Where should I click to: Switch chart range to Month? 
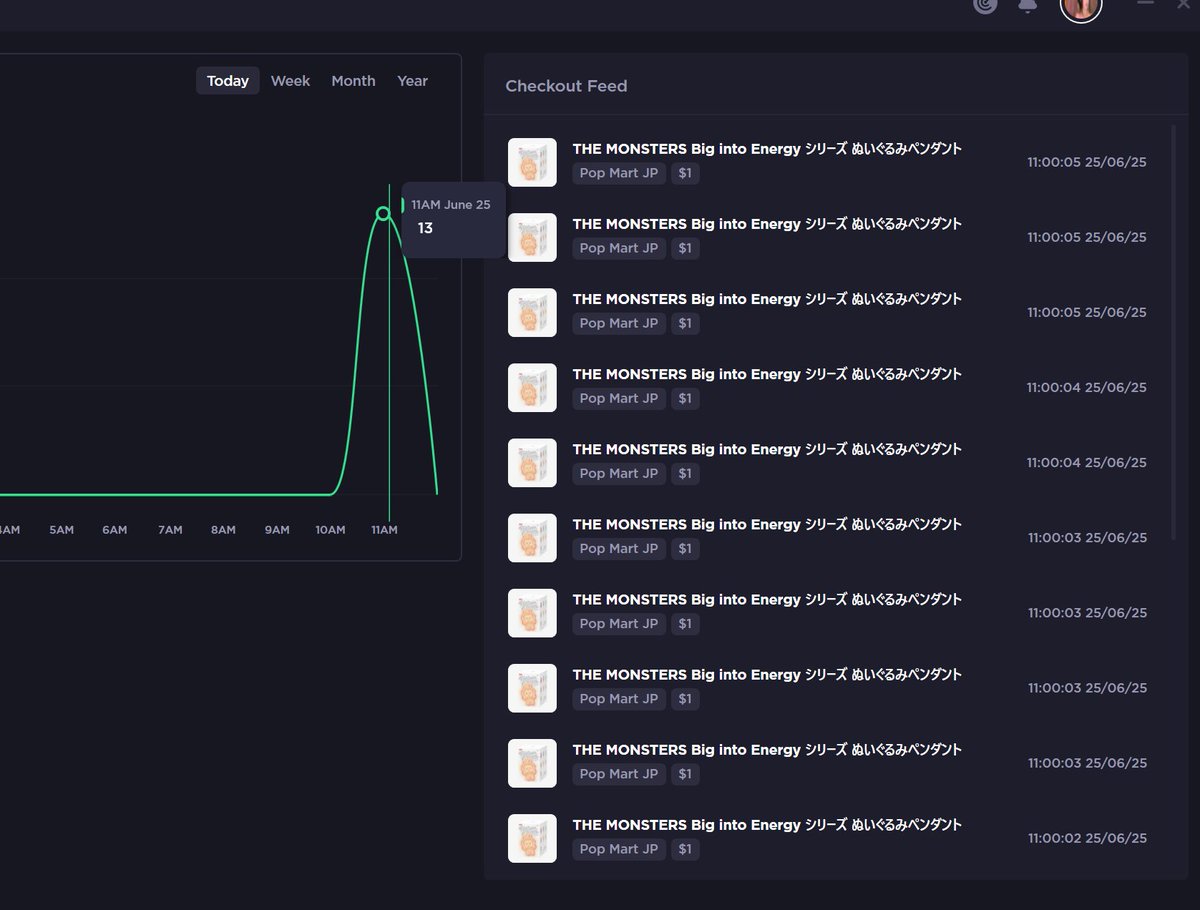tap(353, 81)
